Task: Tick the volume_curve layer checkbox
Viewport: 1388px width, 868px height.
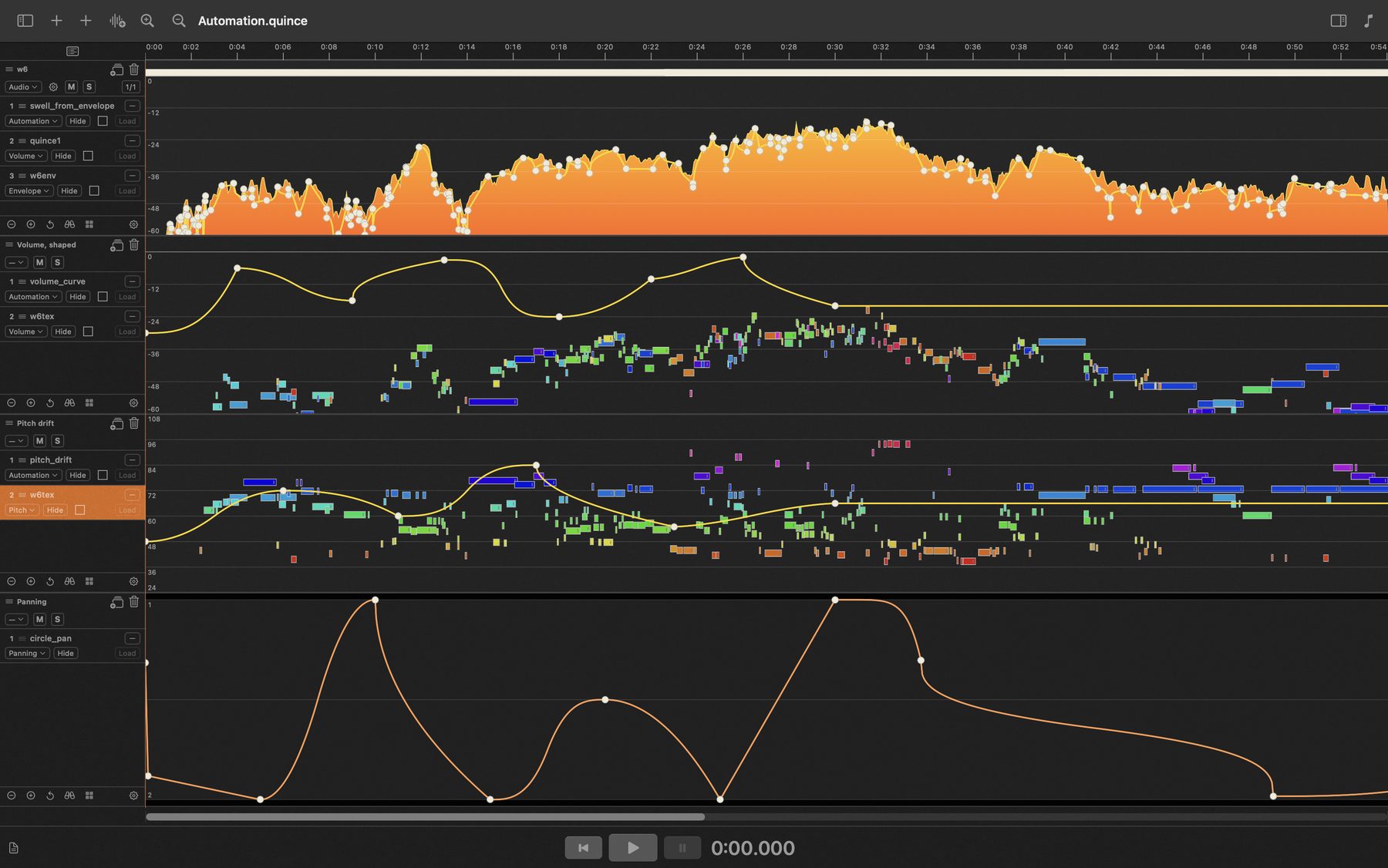Action: point(103,297)
